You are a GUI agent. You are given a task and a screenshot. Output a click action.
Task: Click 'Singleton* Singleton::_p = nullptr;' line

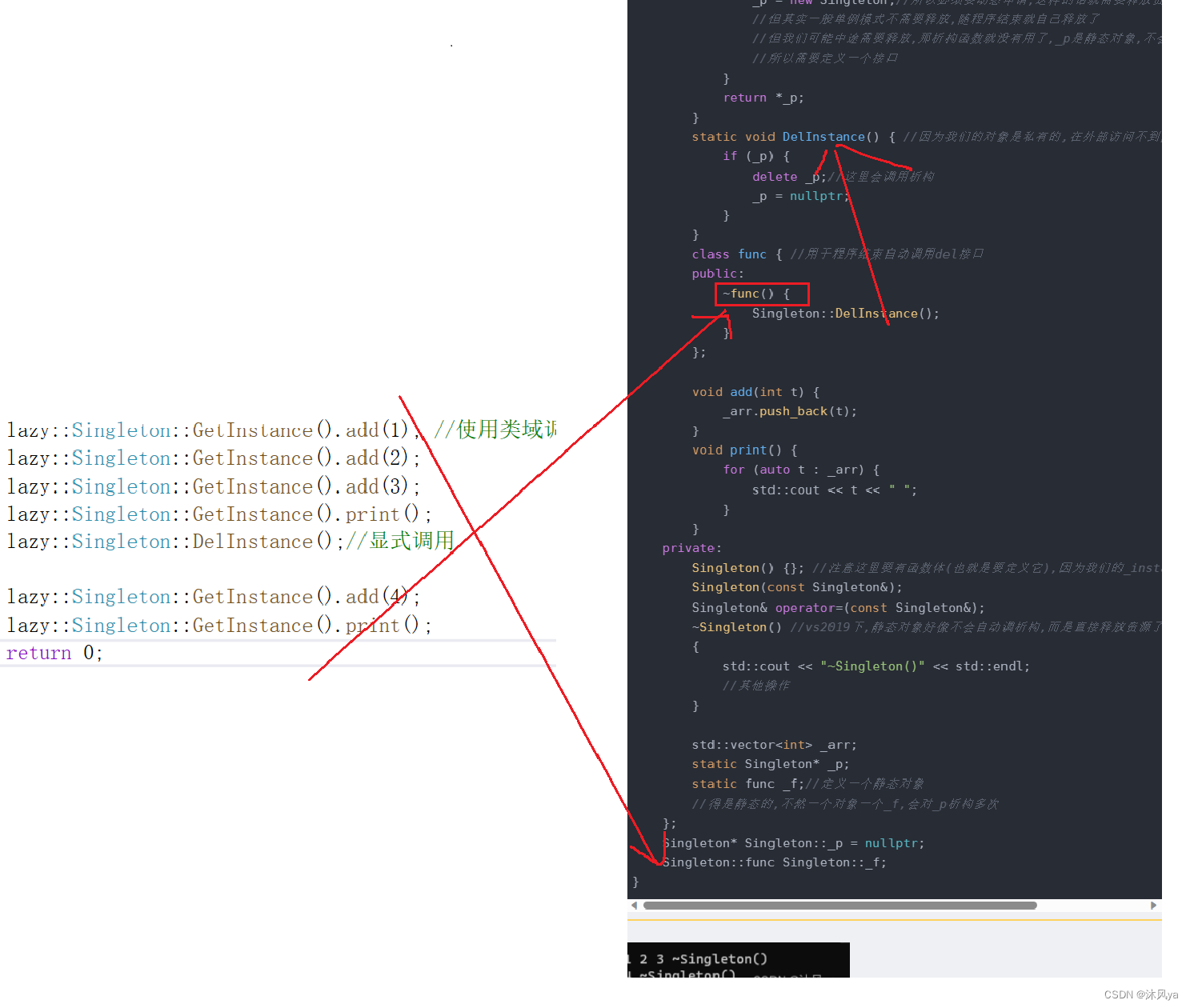click(793, 843)
